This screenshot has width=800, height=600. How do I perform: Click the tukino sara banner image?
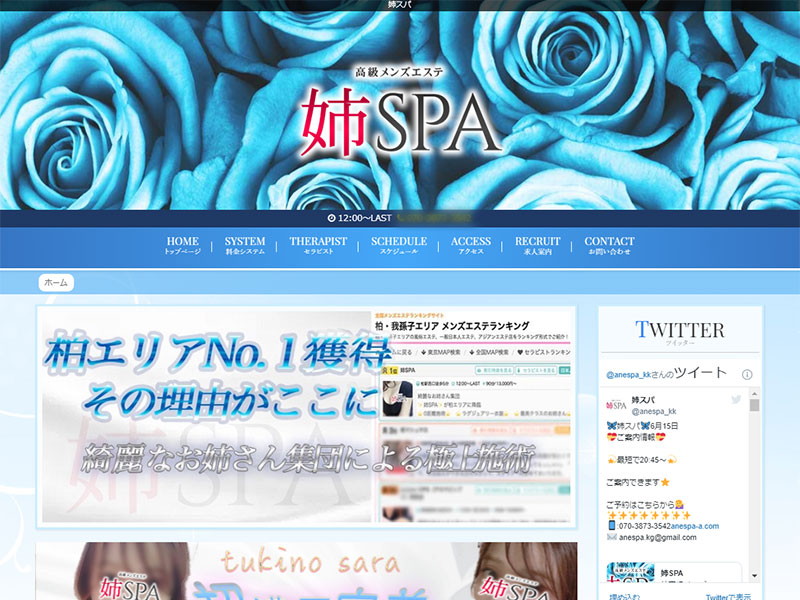click(x=307, y=571)
